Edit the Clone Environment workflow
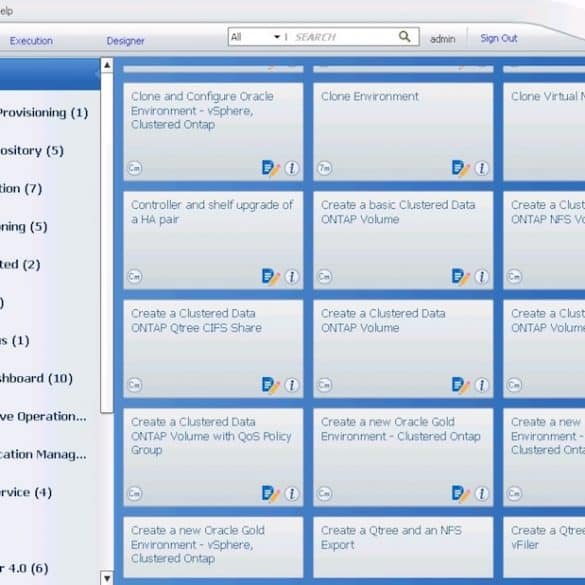Viewport: 585px width, 585px height. tap(460, 168)
